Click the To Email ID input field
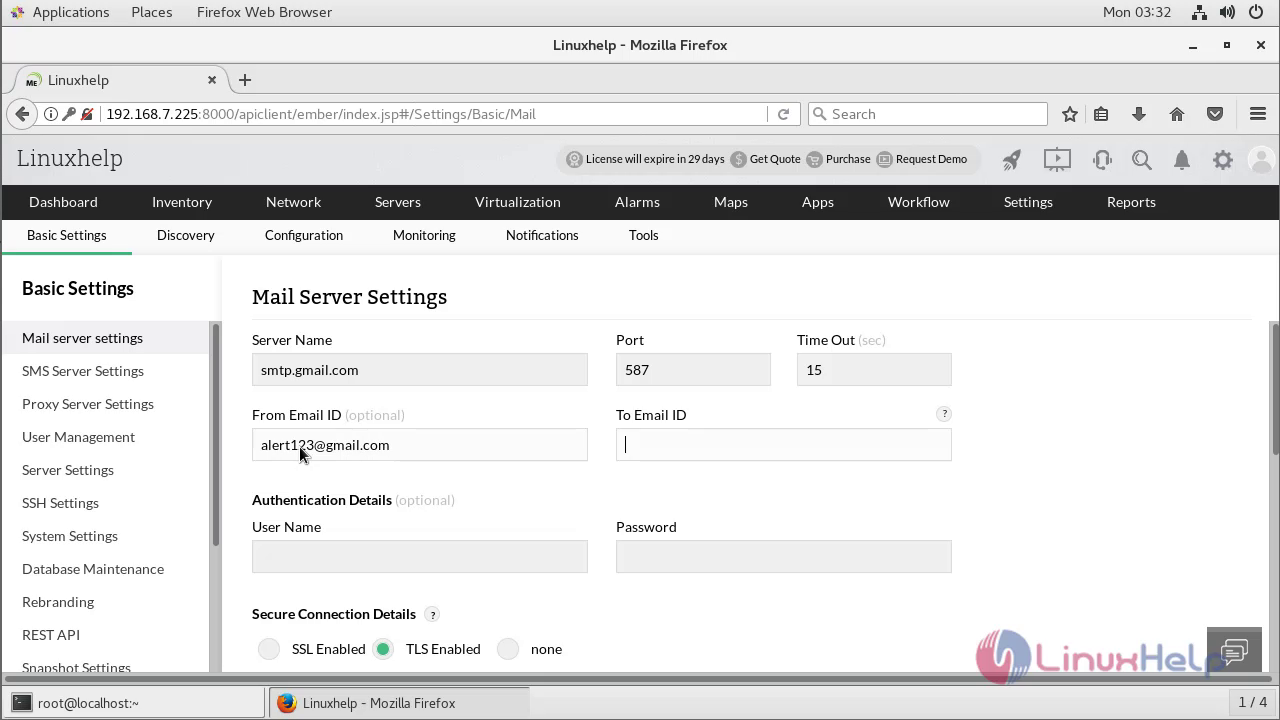Screen dimensions: 1280x720 (784, 445)
